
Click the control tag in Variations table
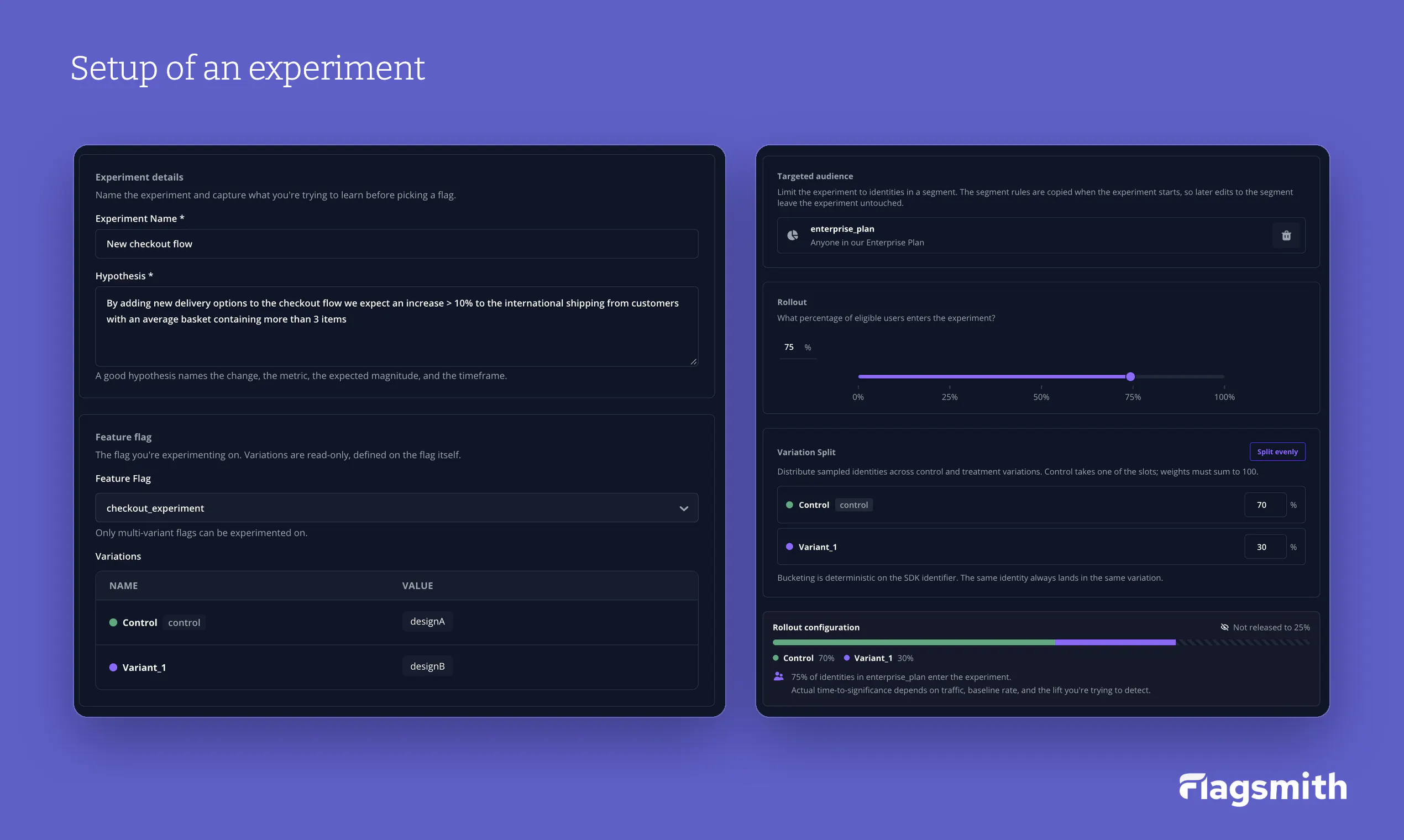pos(184,623)
